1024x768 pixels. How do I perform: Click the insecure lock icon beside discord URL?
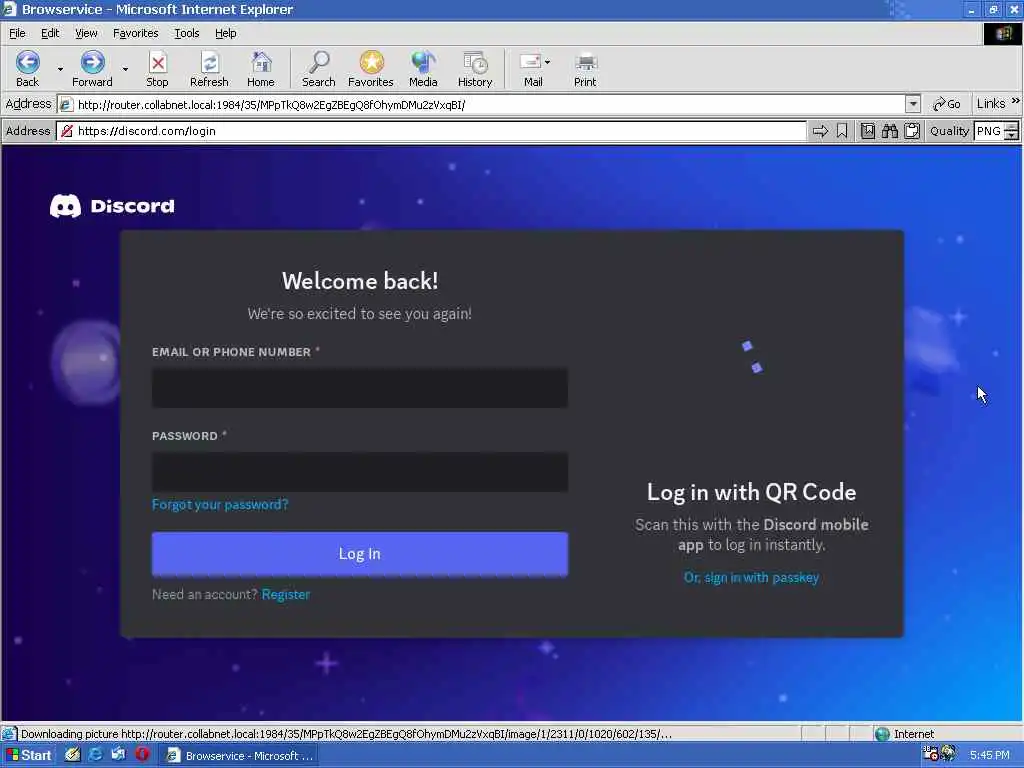point(67,131)
